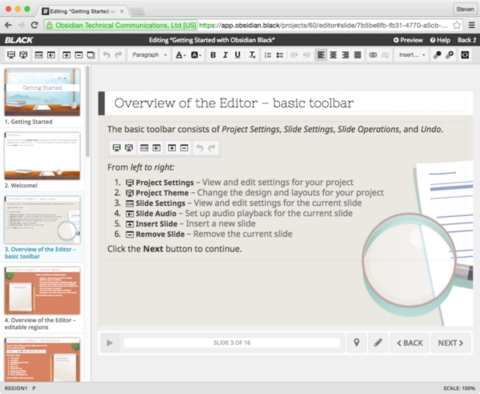Open the Paragraph style dropdown
Viewport: 480px width, 394px height.
pos(149,55)
